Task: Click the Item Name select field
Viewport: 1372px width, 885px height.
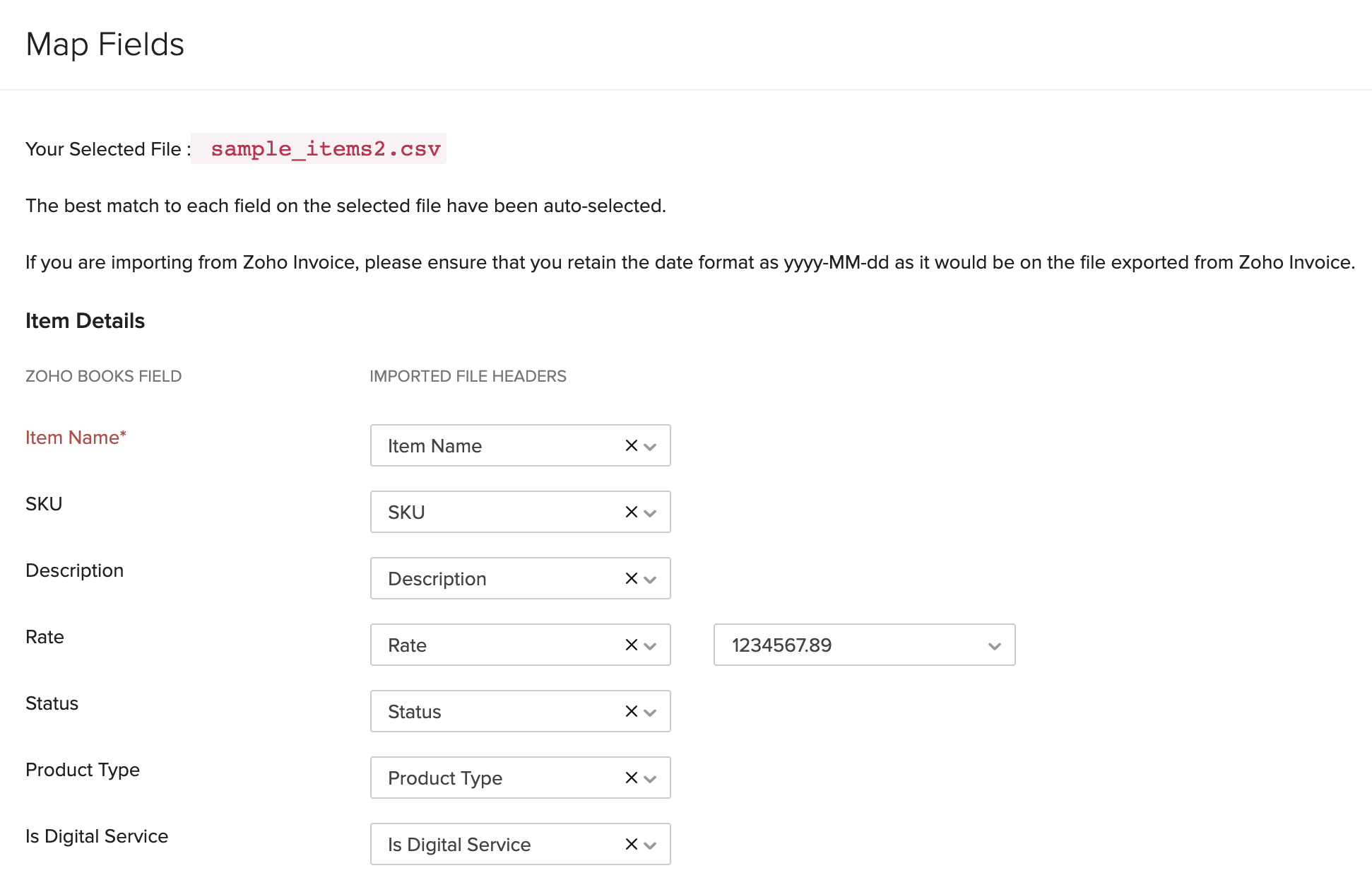Action: click(x=495, y=445)
